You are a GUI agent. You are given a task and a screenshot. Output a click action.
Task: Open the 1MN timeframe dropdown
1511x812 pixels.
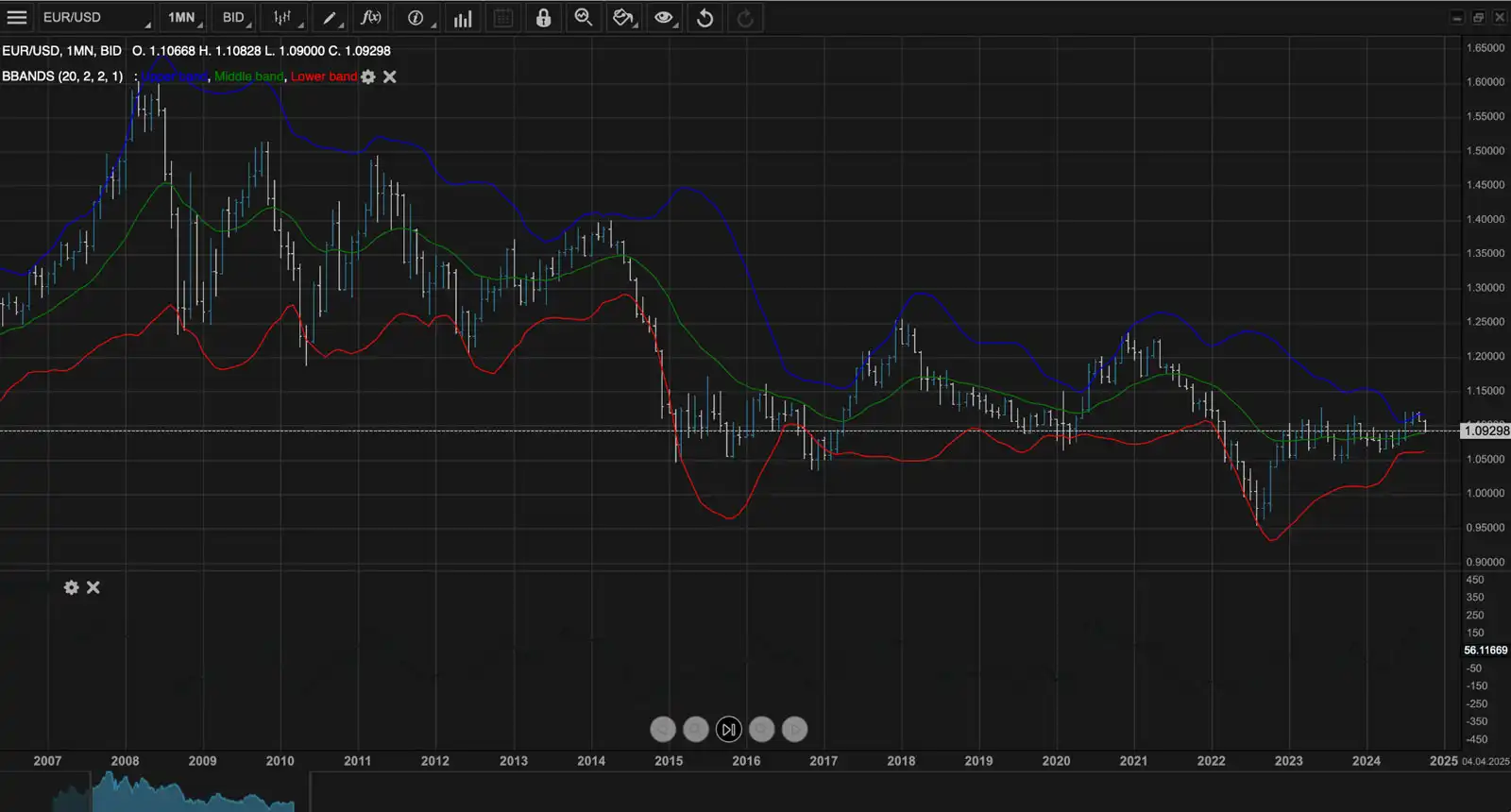(x=183, y=18)
